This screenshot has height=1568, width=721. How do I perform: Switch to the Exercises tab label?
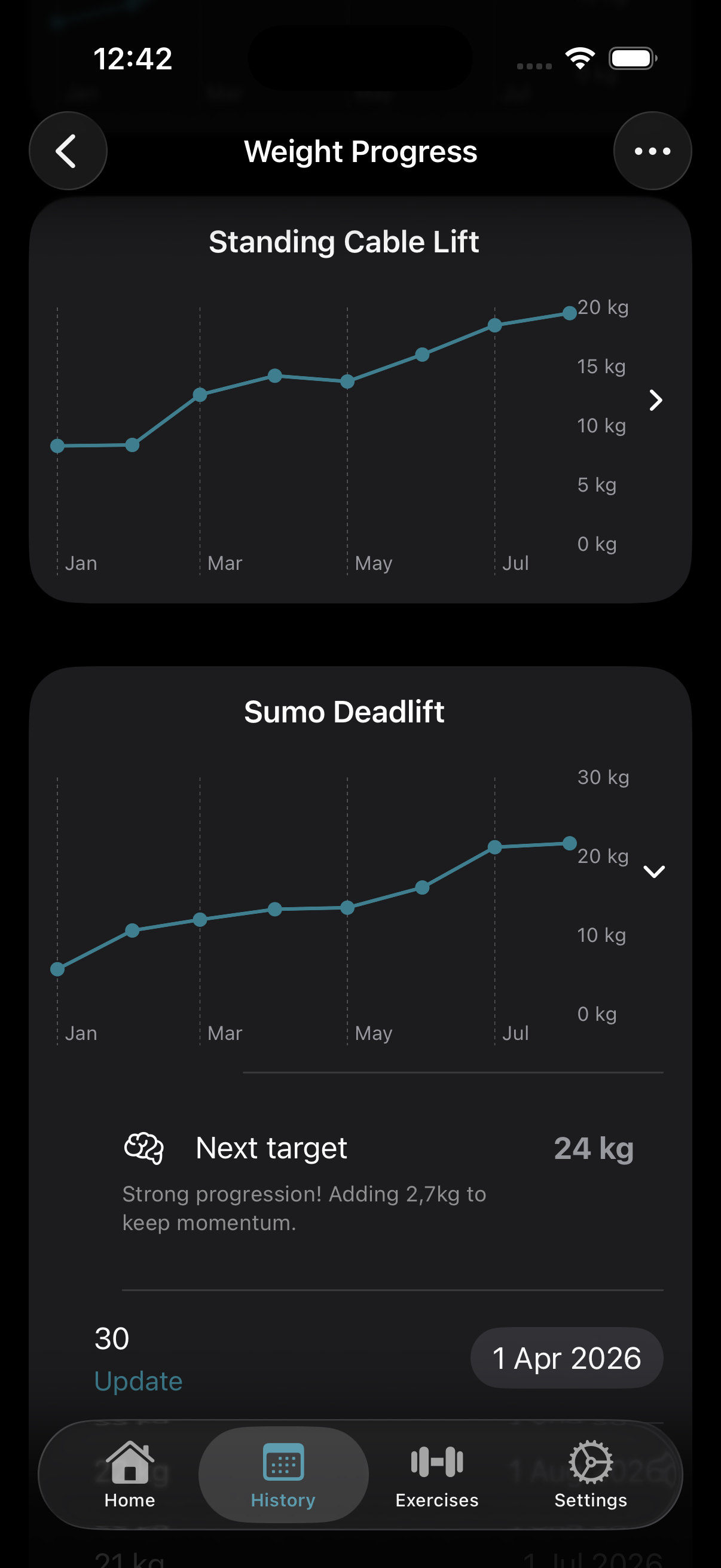pos(437,1500)
